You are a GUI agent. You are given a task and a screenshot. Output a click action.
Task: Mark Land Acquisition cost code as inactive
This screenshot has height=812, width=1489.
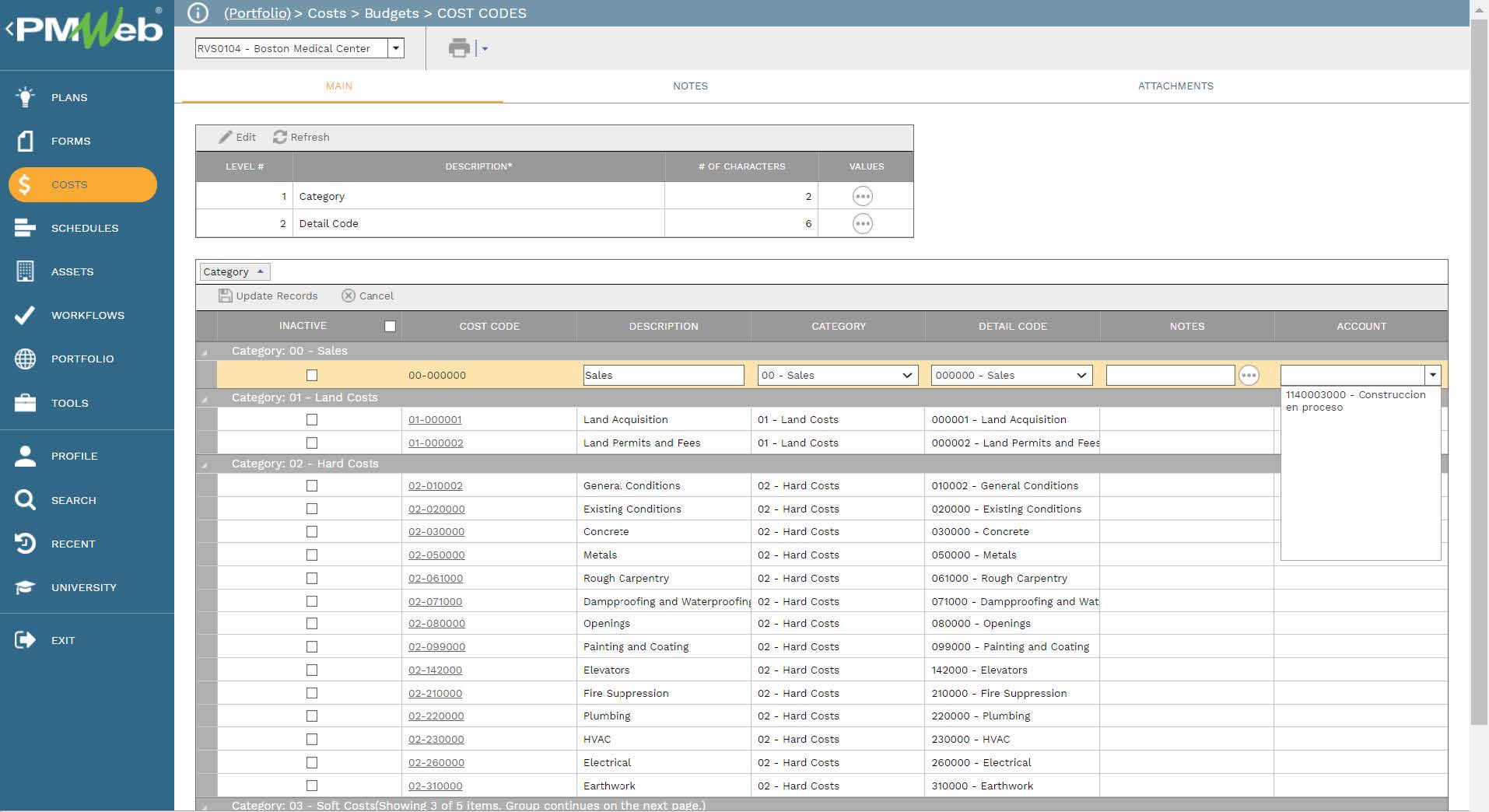click(x=312, y=420)
